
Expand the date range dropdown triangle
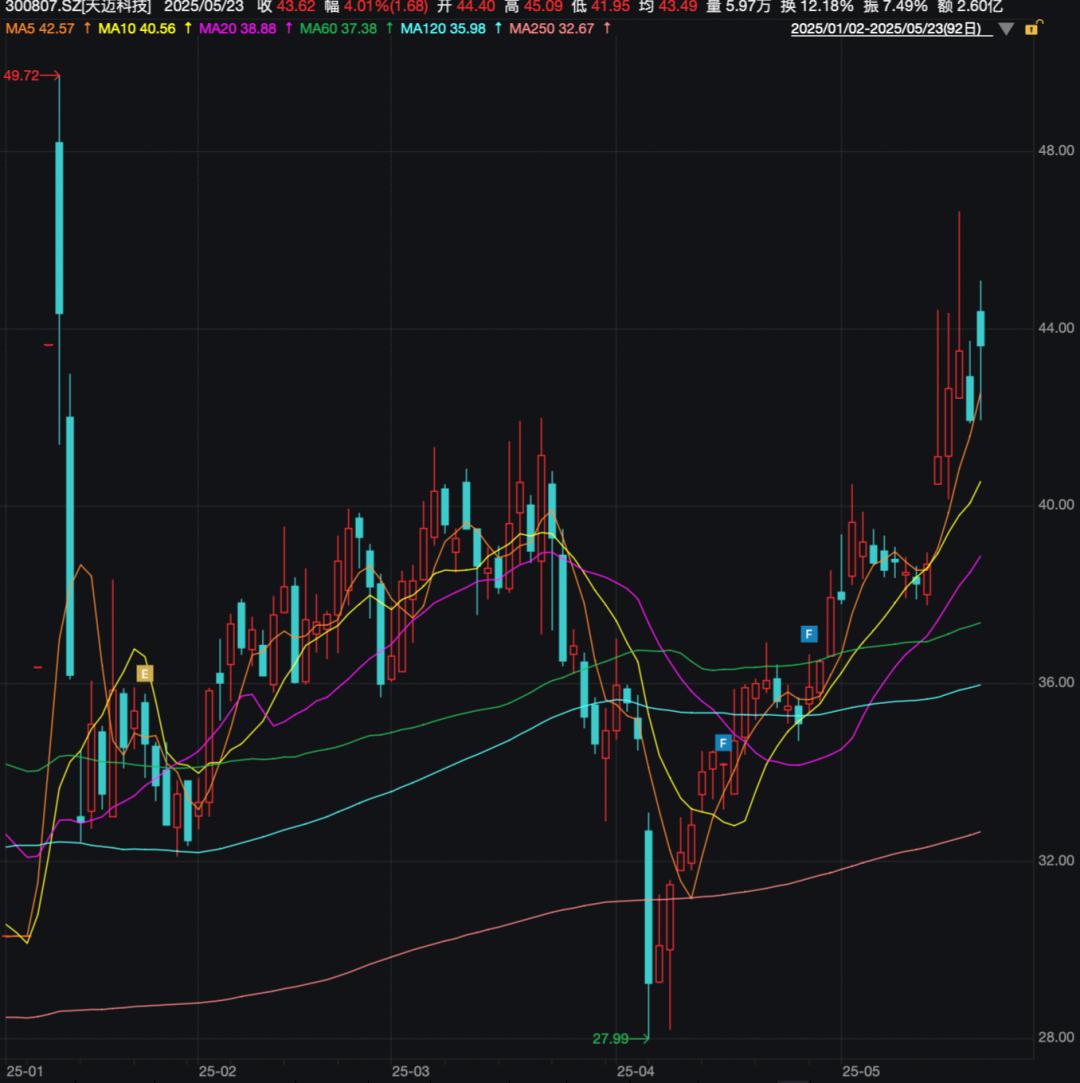click(x=1006, y=29)
